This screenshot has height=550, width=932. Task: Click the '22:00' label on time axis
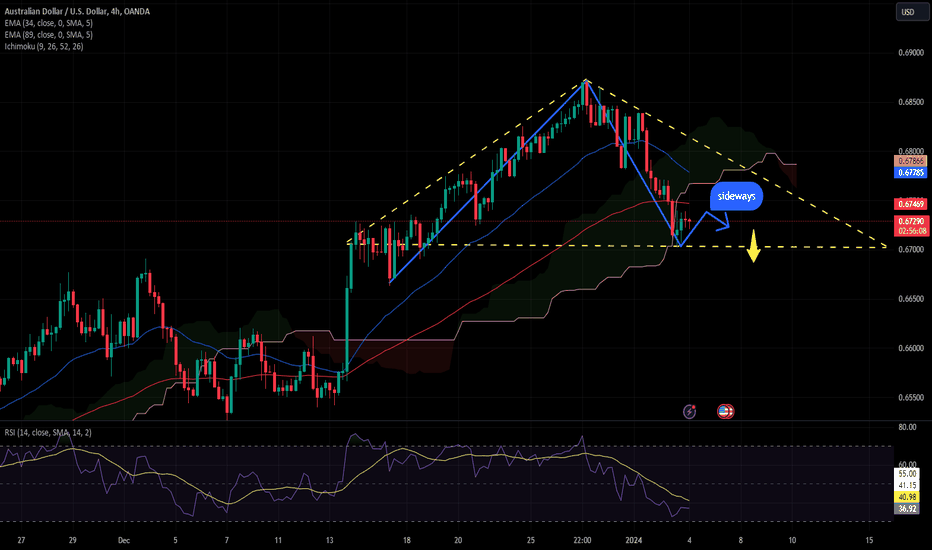tap(582, 540)
